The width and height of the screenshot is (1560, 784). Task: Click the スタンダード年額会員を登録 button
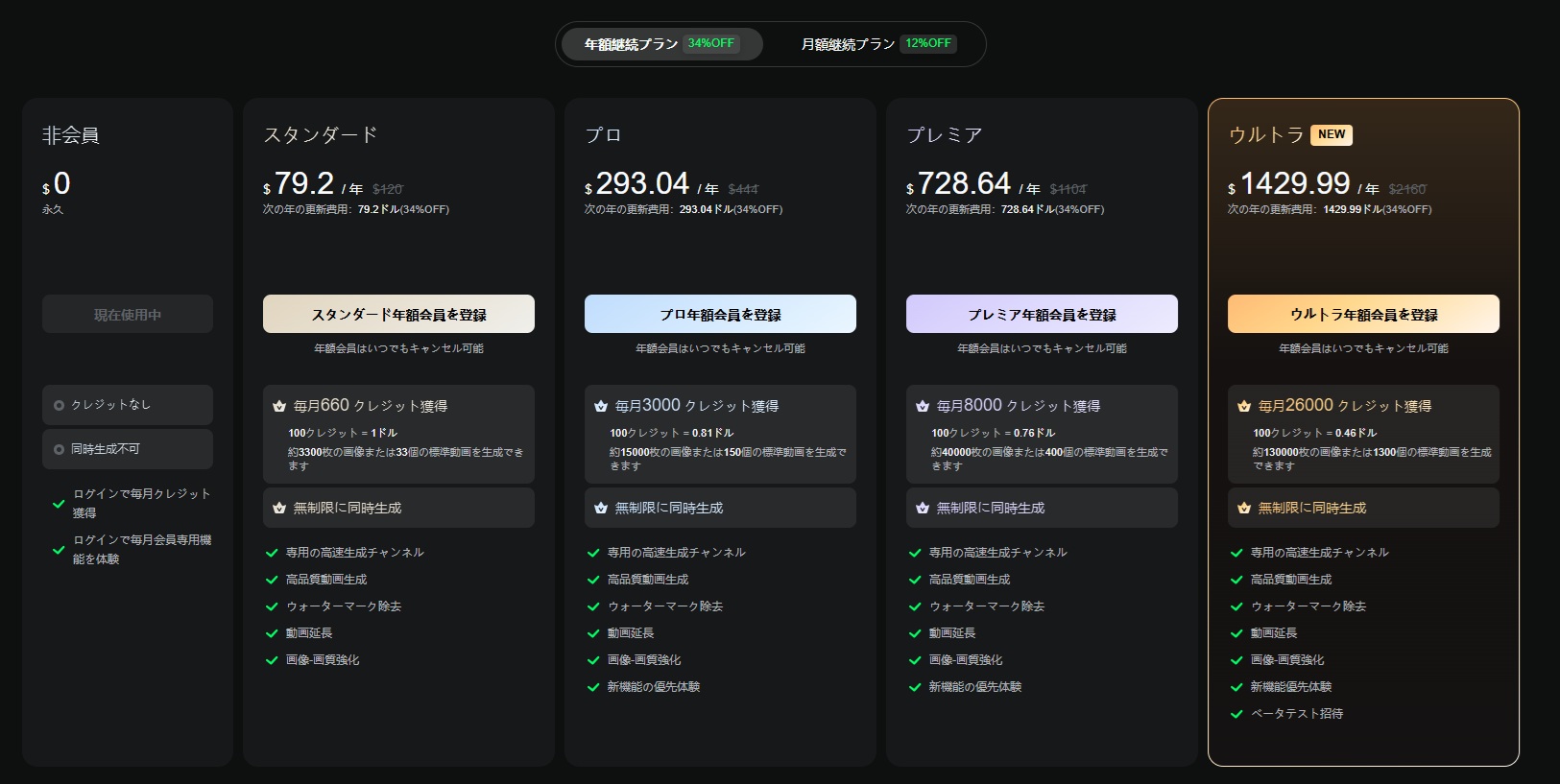[x=398, y=314]
